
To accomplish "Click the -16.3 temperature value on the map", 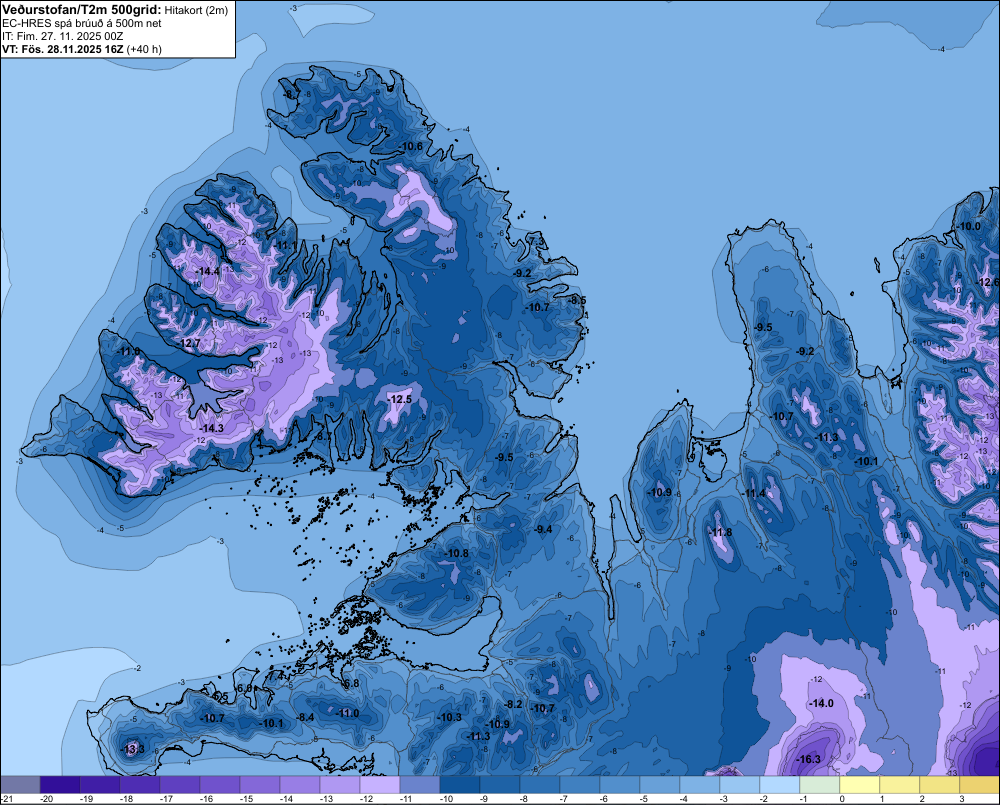I will pyautogui.click(x=809, y=759).
